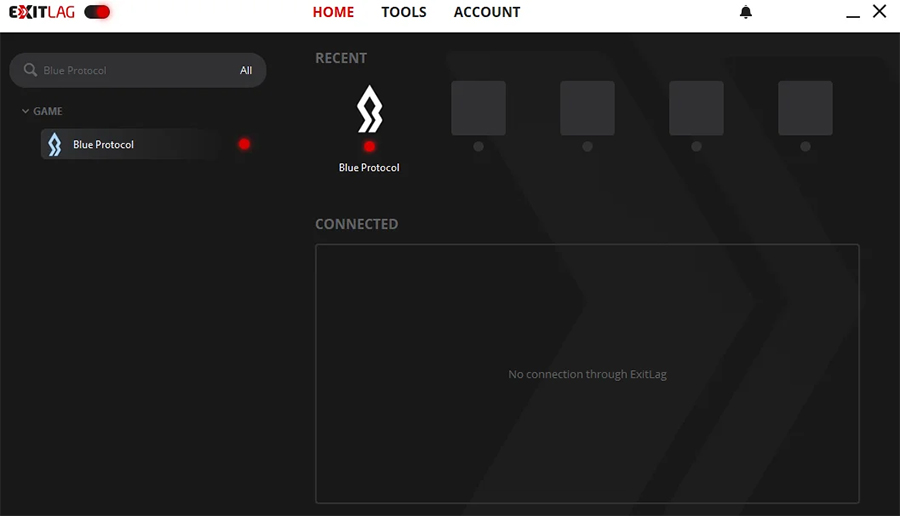Focus the Blue Protocol search field

(x=138, y=70)
